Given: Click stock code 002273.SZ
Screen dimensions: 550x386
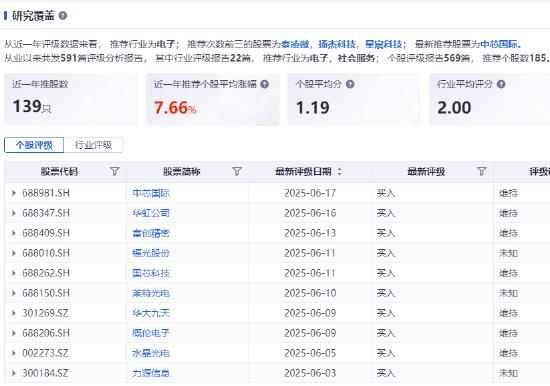Looking at the screenshot, I should tap(45, 353).
